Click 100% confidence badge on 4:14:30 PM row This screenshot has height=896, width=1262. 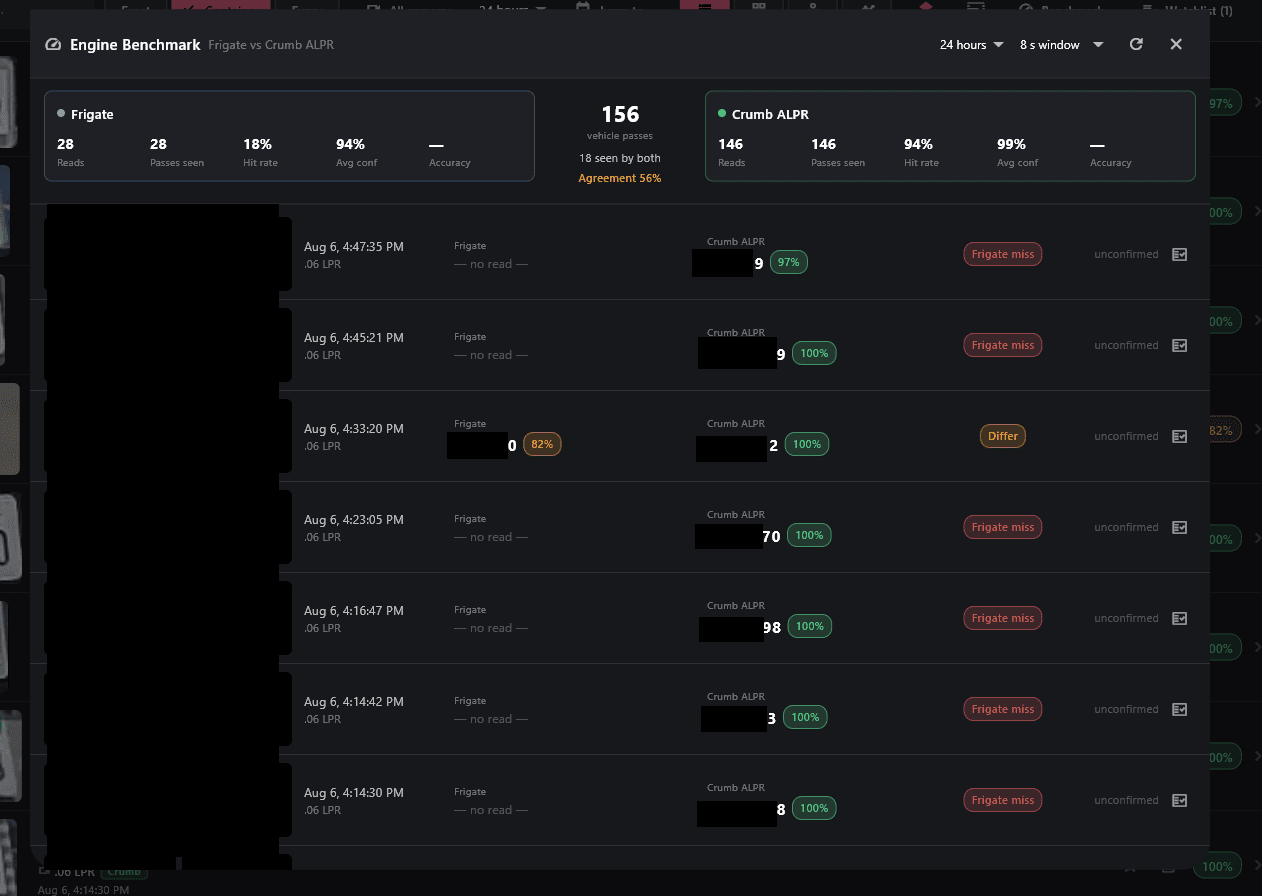coord(814,808)
